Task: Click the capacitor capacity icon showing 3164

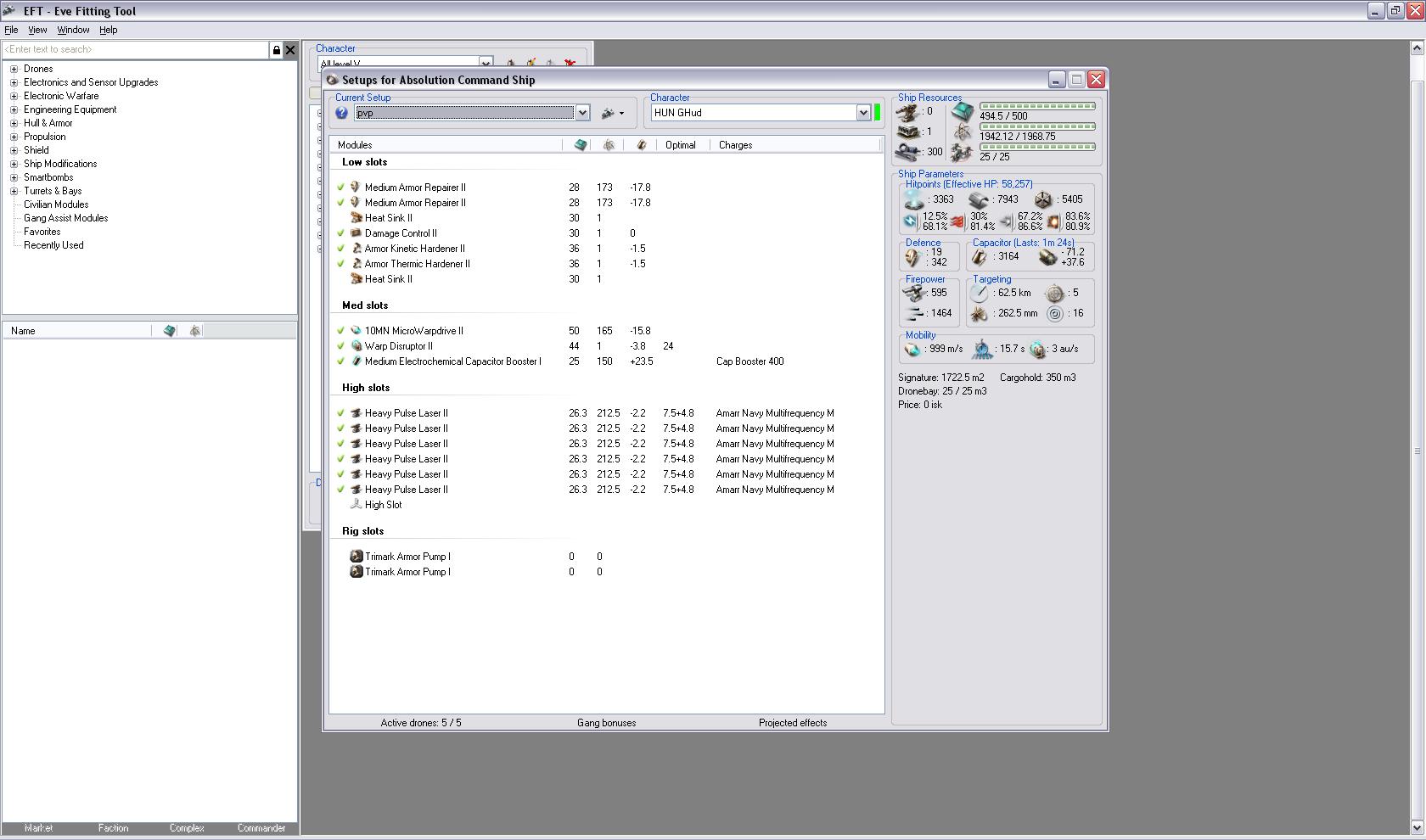Action: pos(980,257)
